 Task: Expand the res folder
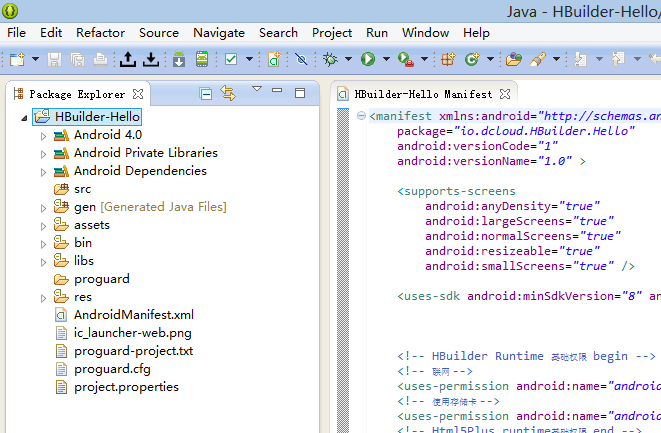(43, 298)
